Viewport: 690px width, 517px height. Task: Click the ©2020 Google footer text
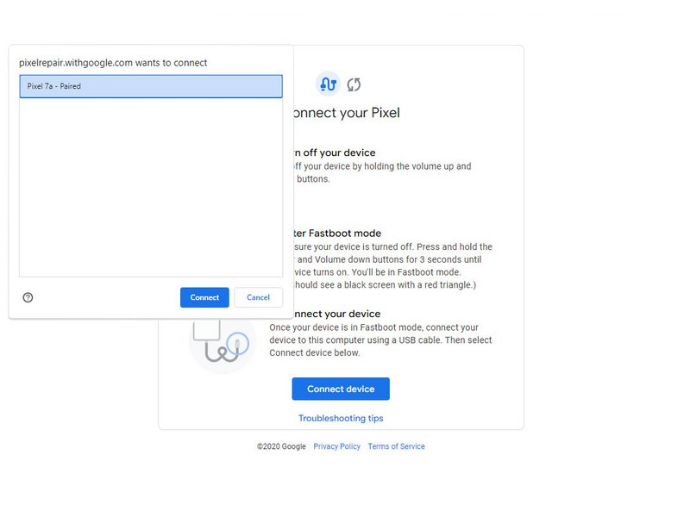pyautogui.click(x=281, y=447)
